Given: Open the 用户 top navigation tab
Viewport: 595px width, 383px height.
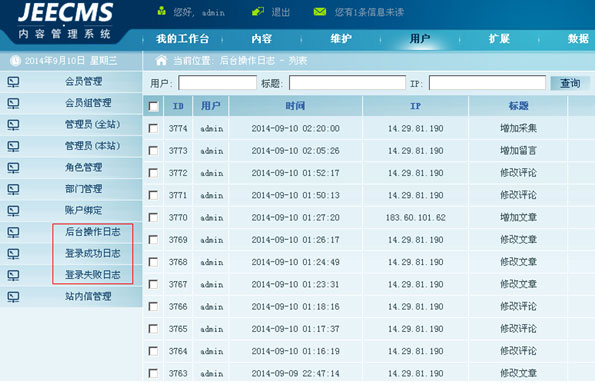Looking at the screenshot, I should [420, 39].
